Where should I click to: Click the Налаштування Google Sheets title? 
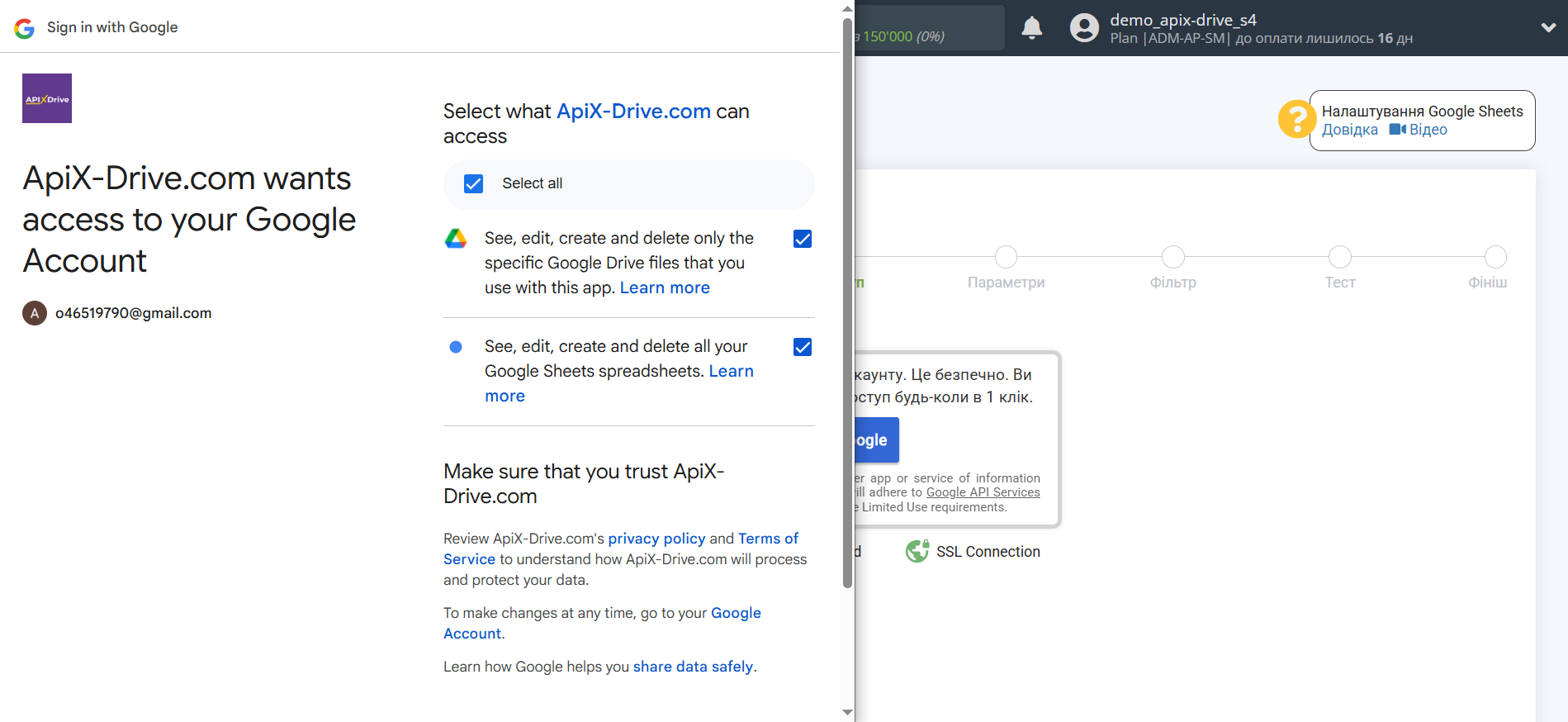(1422, 112)
